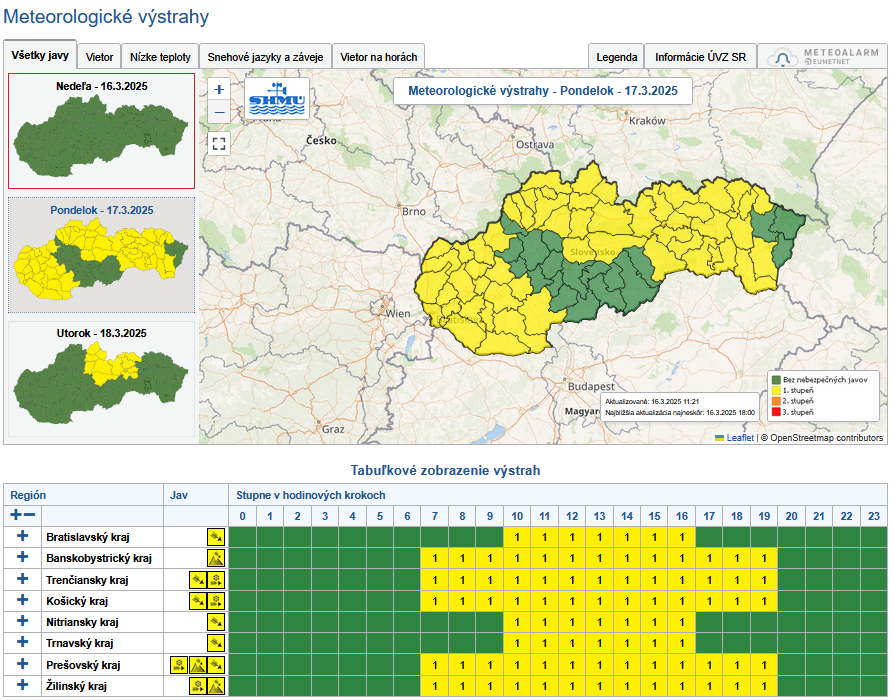Open the Snehové jazyky a záveje tab

(x=265, y=57)
